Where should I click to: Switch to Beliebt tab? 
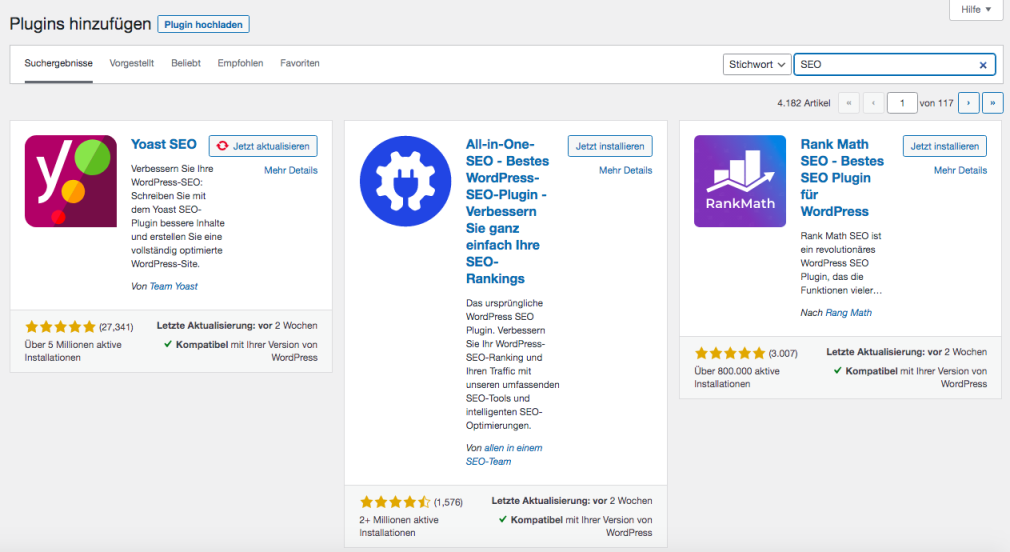[186, 63]
